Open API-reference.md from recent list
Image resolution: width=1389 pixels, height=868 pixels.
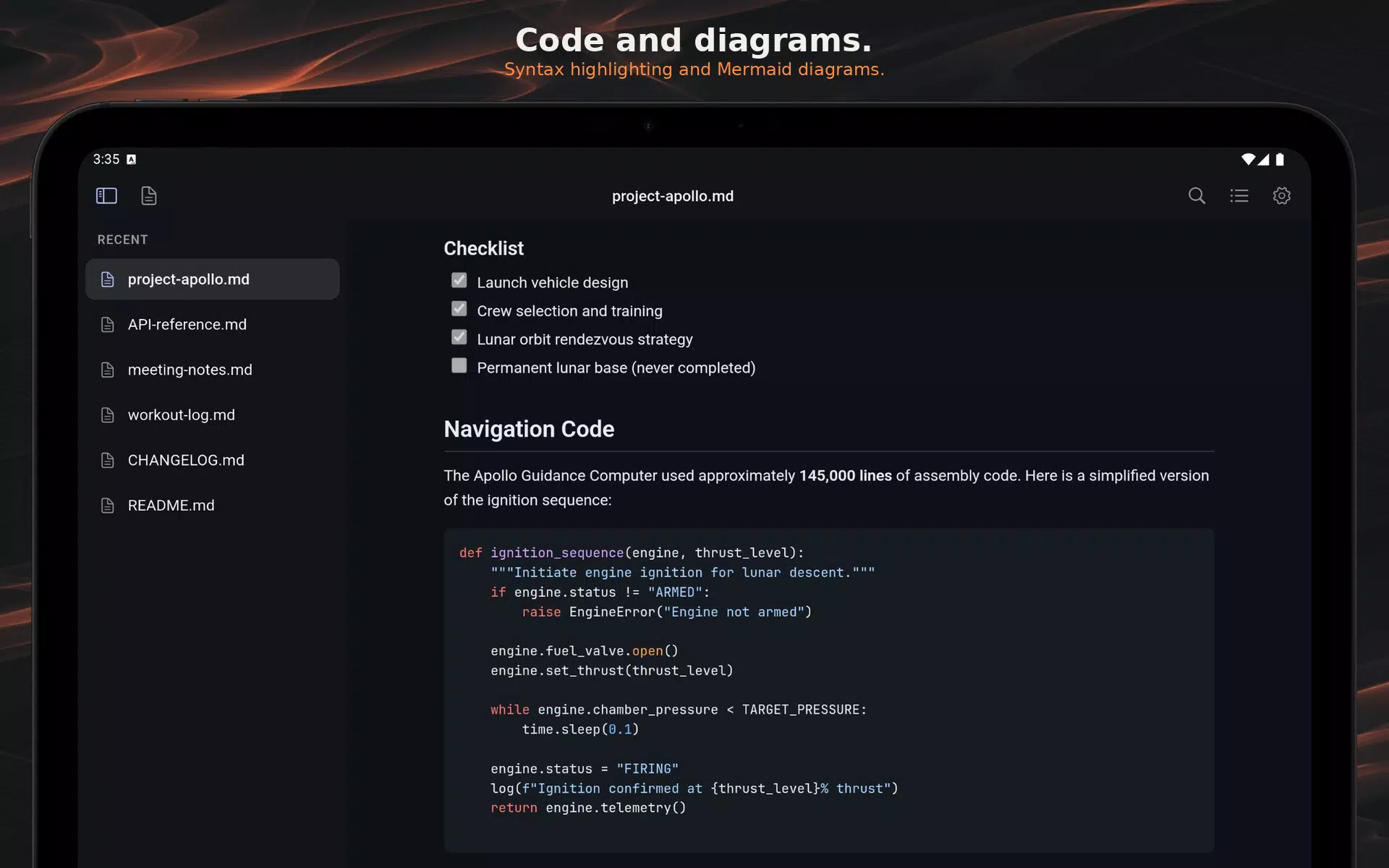click(x=213, y=325)
